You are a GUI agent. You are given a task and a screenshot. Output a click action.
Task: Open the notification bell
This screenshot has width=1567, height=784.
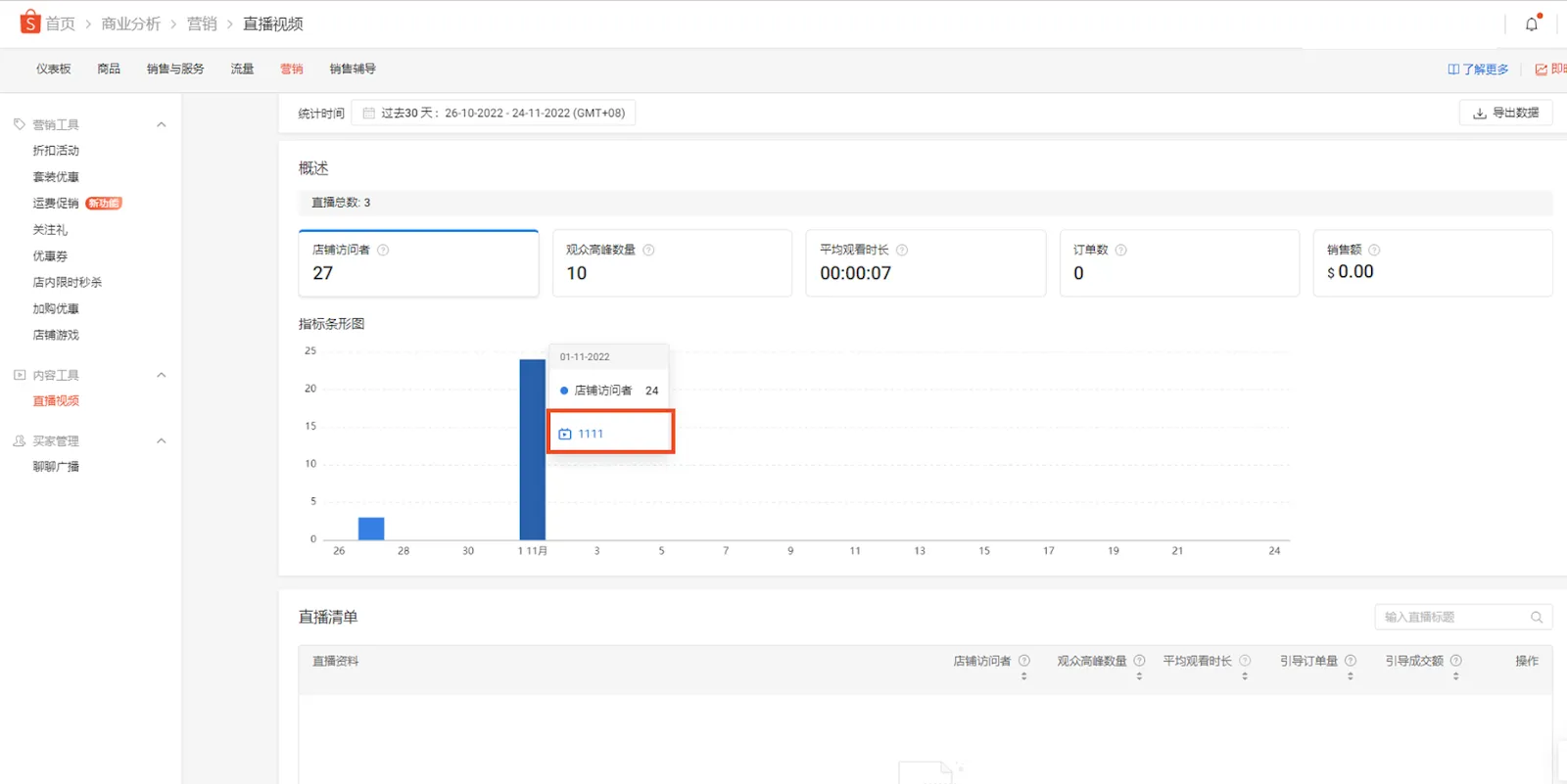pyautogui.click(x=1532, y=24)
